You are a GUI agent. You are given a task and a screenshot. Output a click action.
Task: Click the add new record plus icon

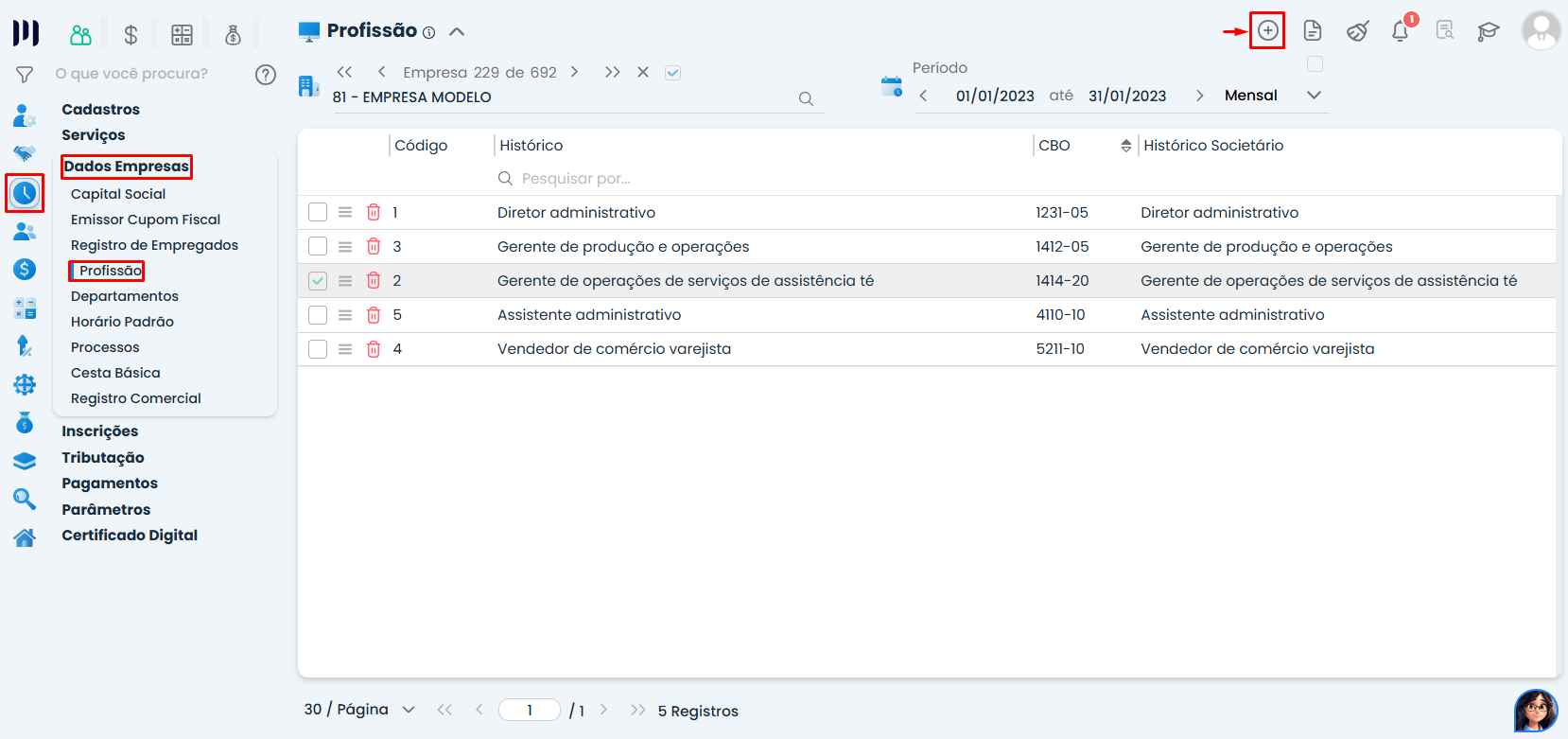point(1267,30)
